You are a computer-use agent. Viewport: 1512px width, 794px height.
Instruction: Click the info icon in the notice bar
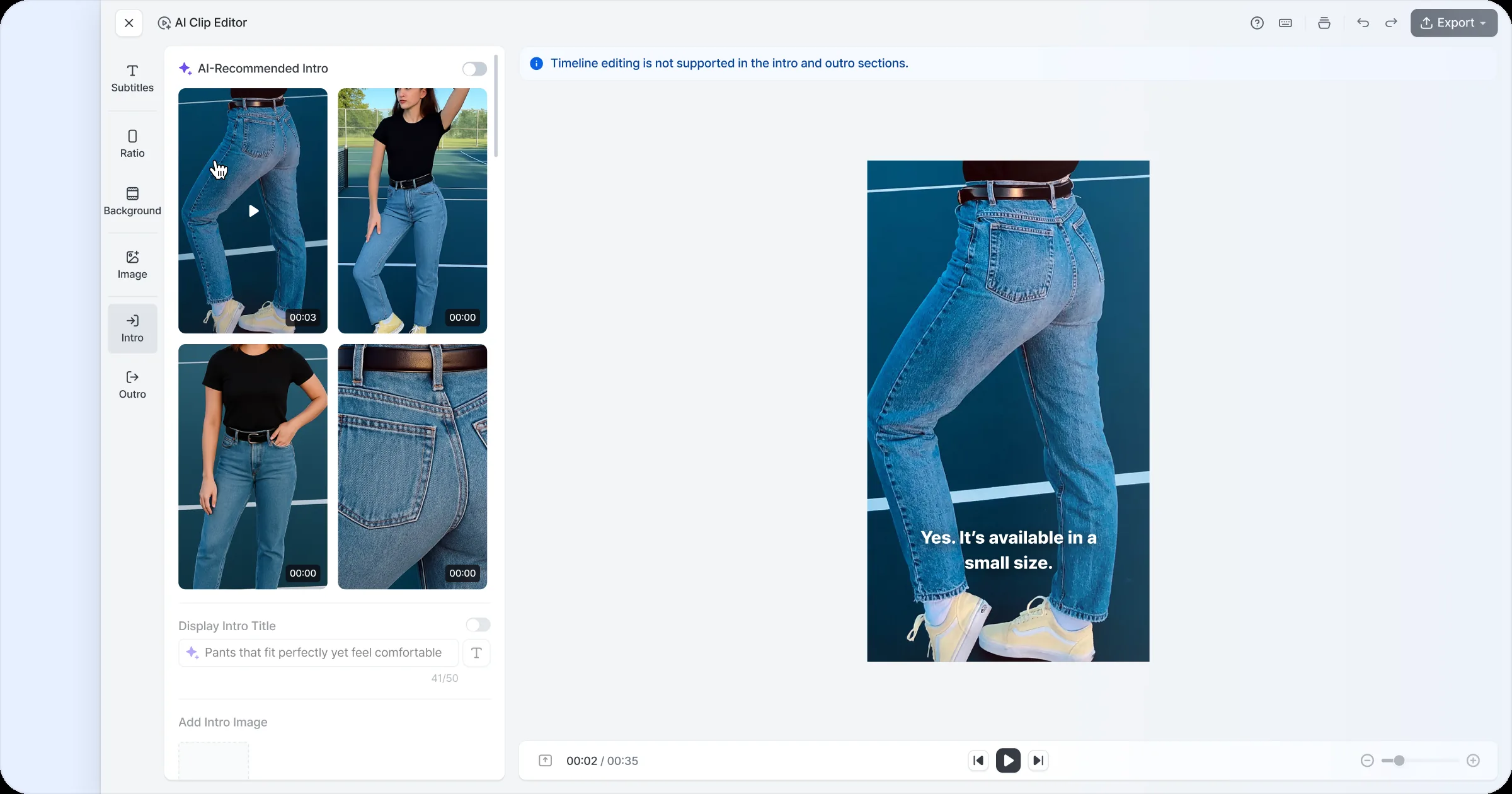coord(536,64)
